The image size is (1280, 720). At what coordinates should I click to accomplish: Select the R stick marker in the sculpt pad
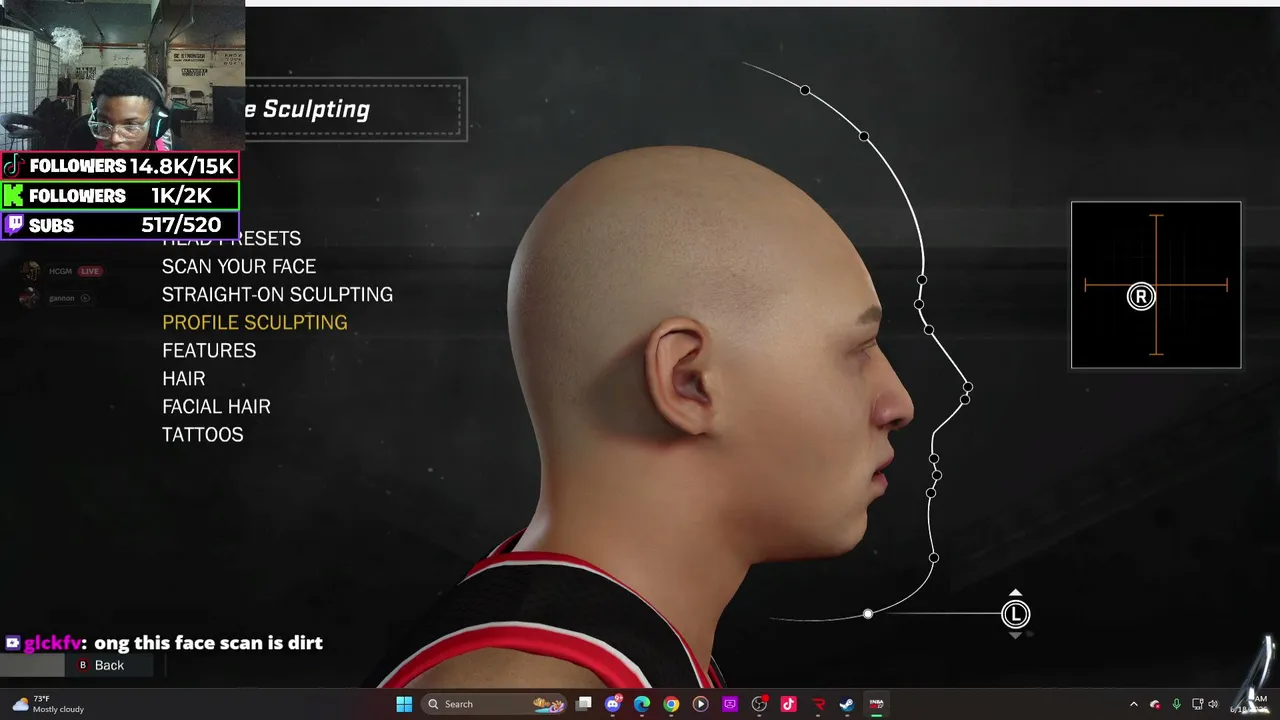tap(1141, 296)
